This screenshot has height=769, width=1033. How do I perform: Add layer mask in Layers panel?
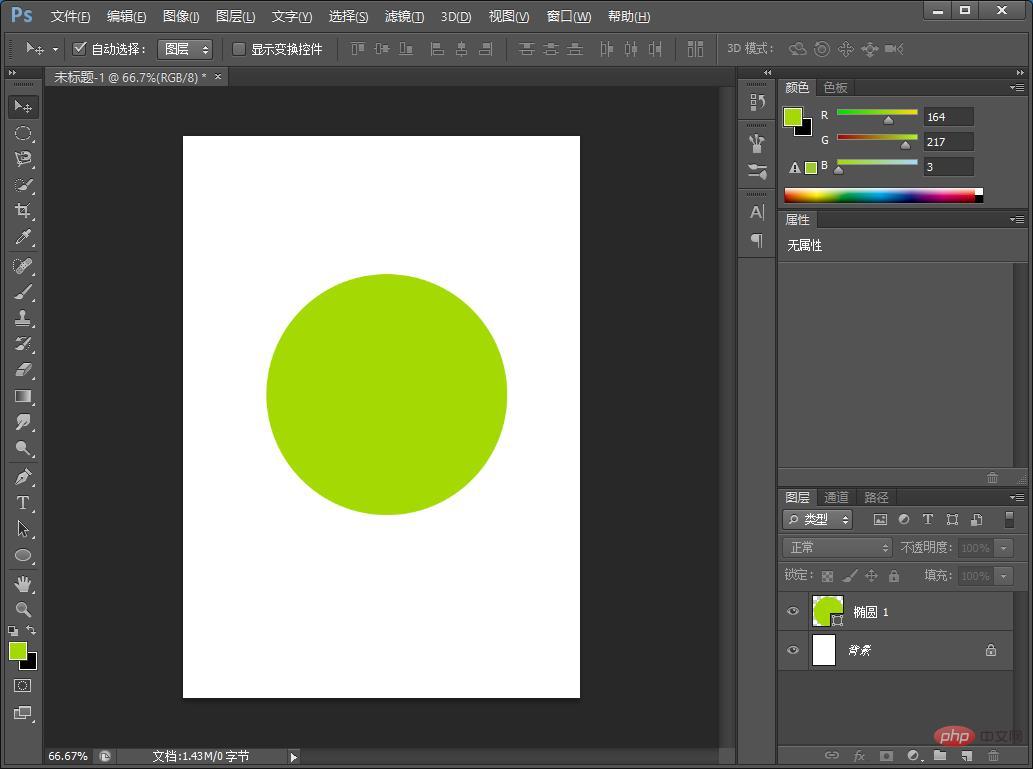coord(886,755)
